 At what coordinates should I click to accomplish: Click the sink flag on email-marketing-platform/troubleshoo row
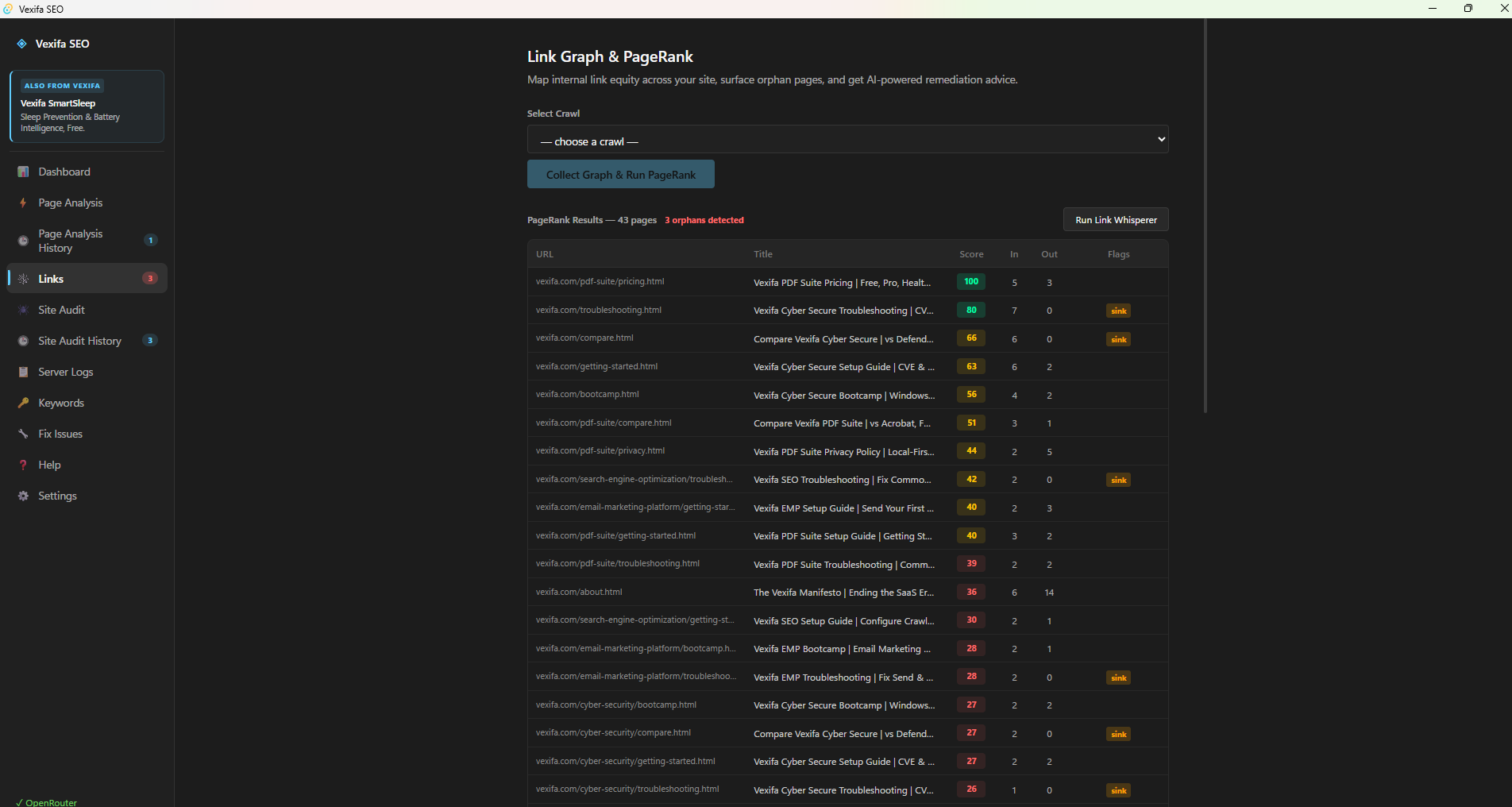pyautogui.click(x=1118, y=678)
